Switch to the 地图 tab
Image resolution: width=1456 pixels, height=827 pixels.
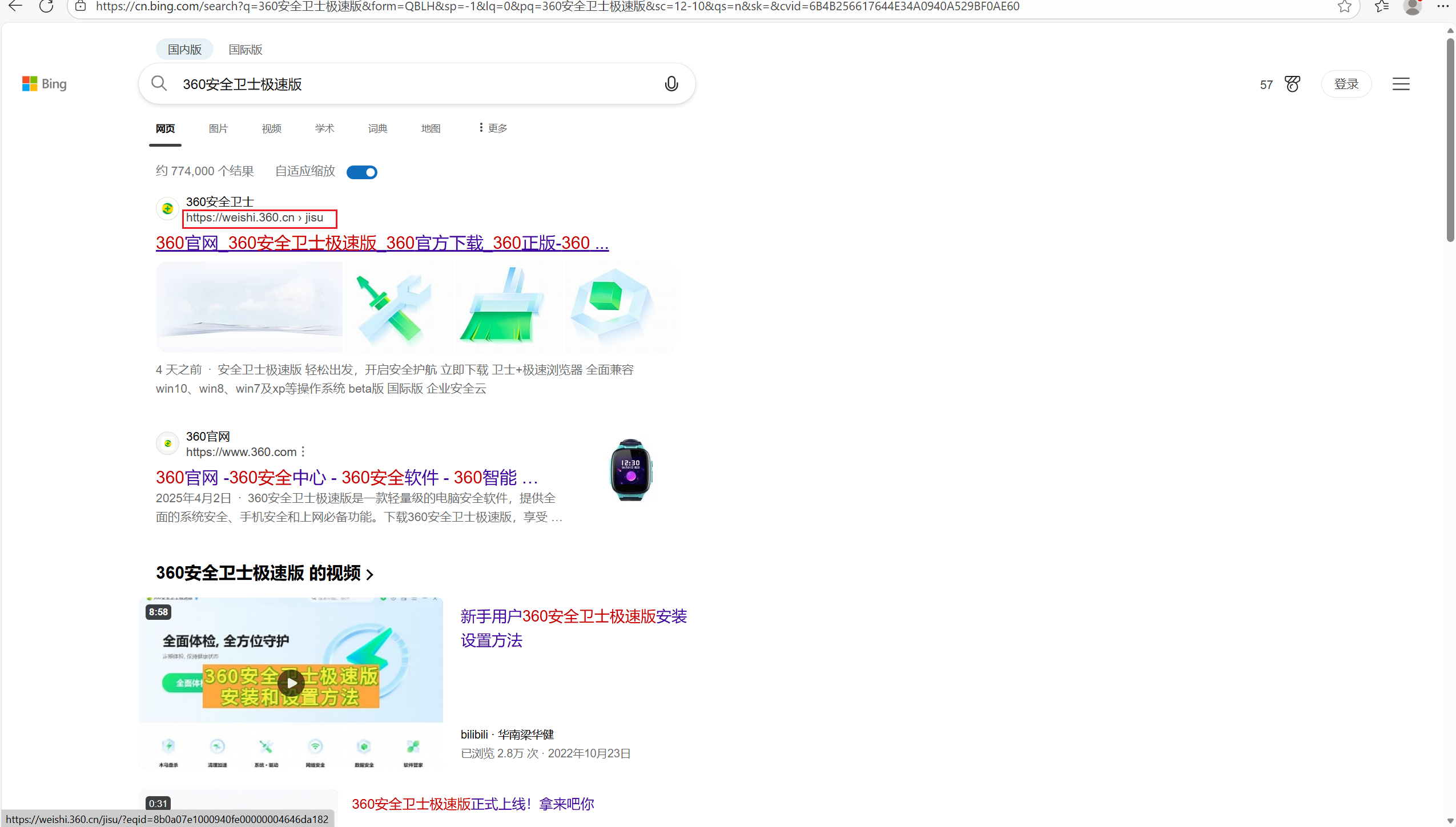point(431,128)
